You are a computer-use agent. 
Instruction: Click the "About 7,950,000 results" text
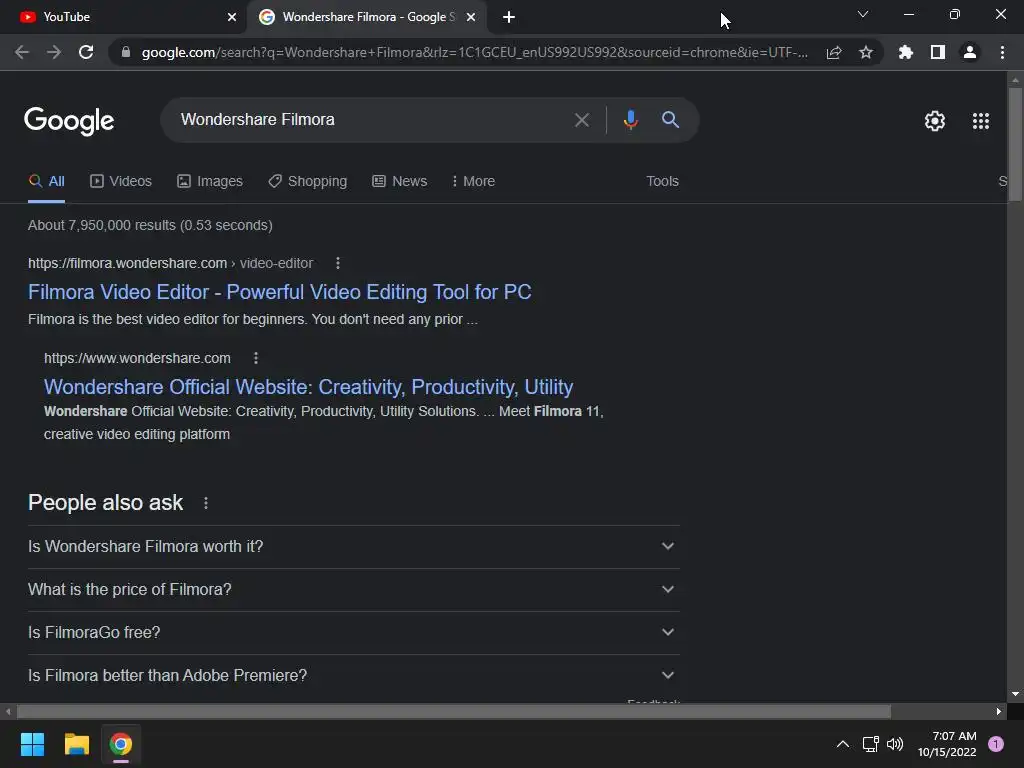click(x=150, y=225)
